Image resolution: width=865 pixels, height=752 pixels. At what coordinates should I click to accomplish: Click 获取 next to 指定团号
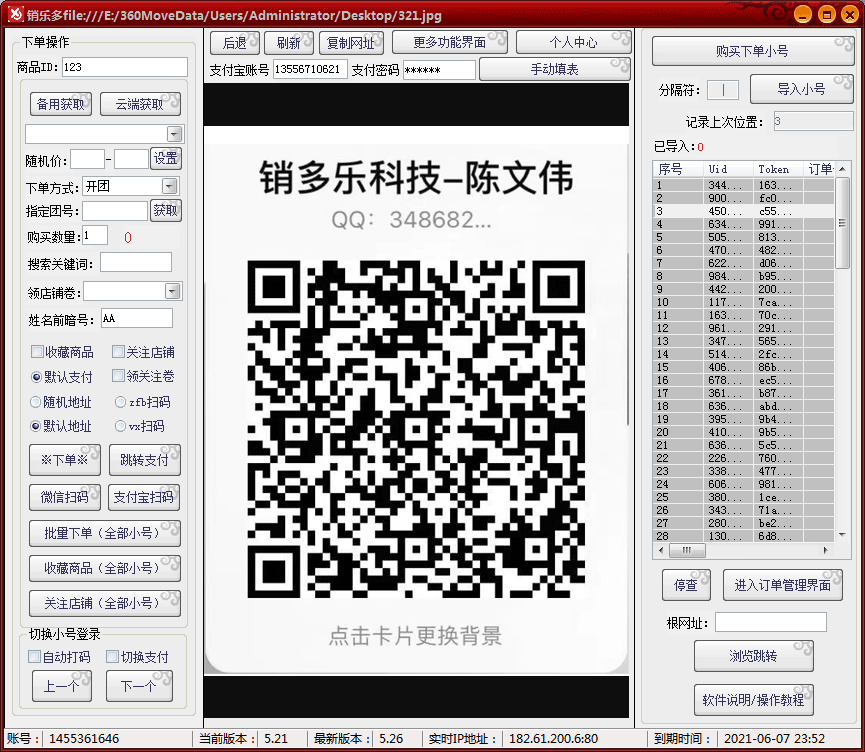point(165,210)
